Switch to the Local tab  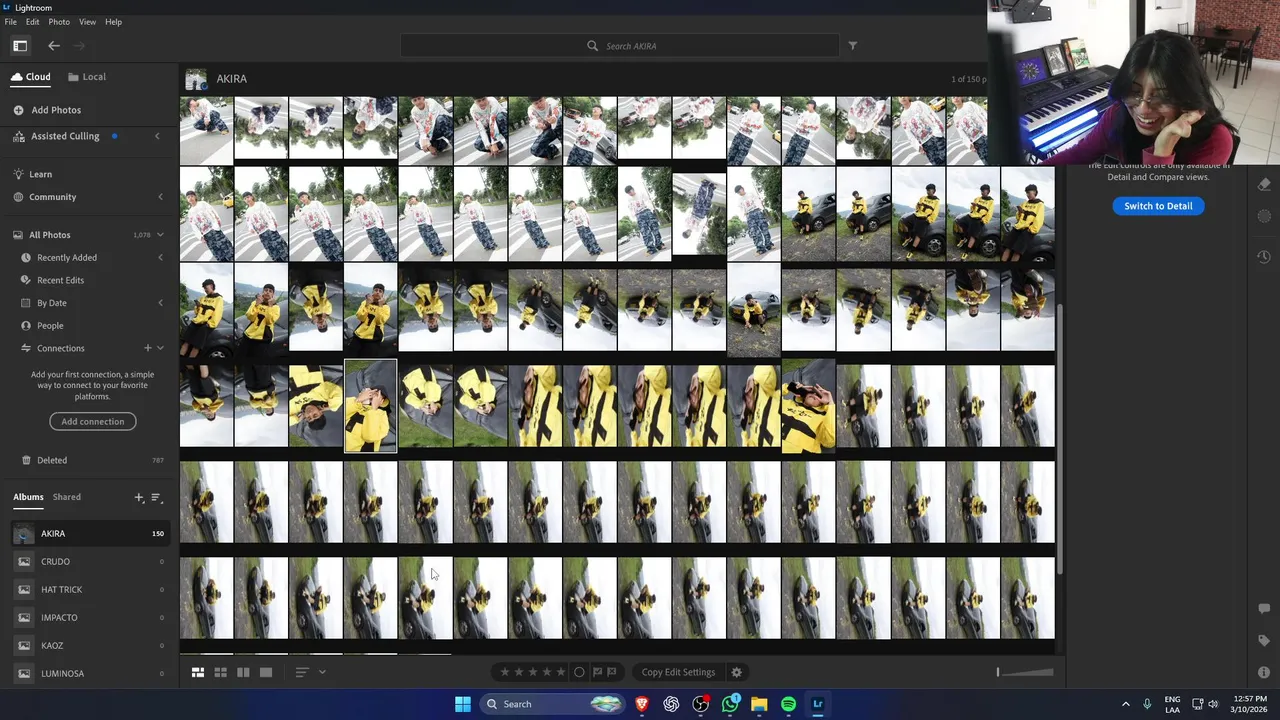click(87, 77)
